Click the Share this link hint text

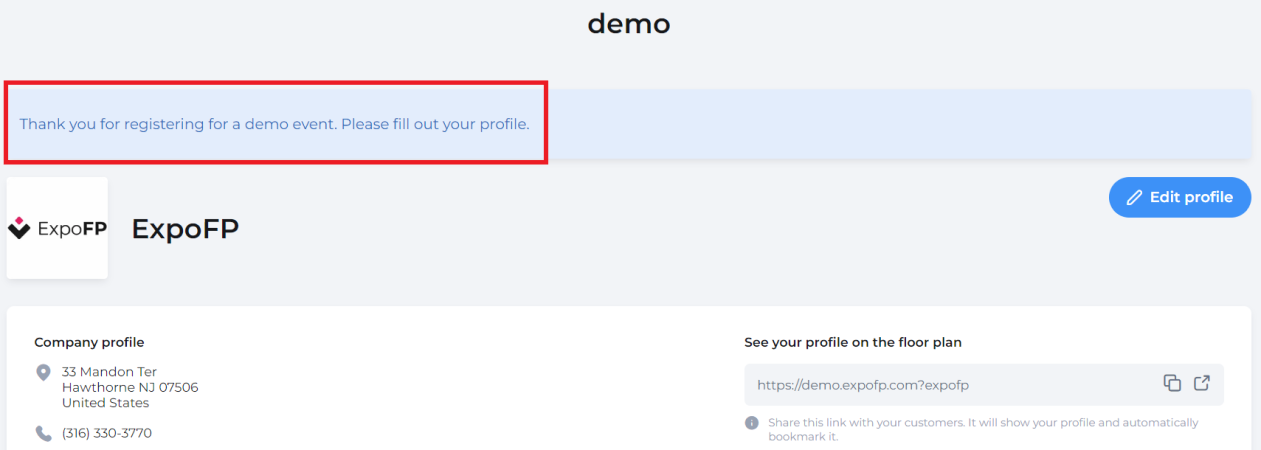pos(983,429)
